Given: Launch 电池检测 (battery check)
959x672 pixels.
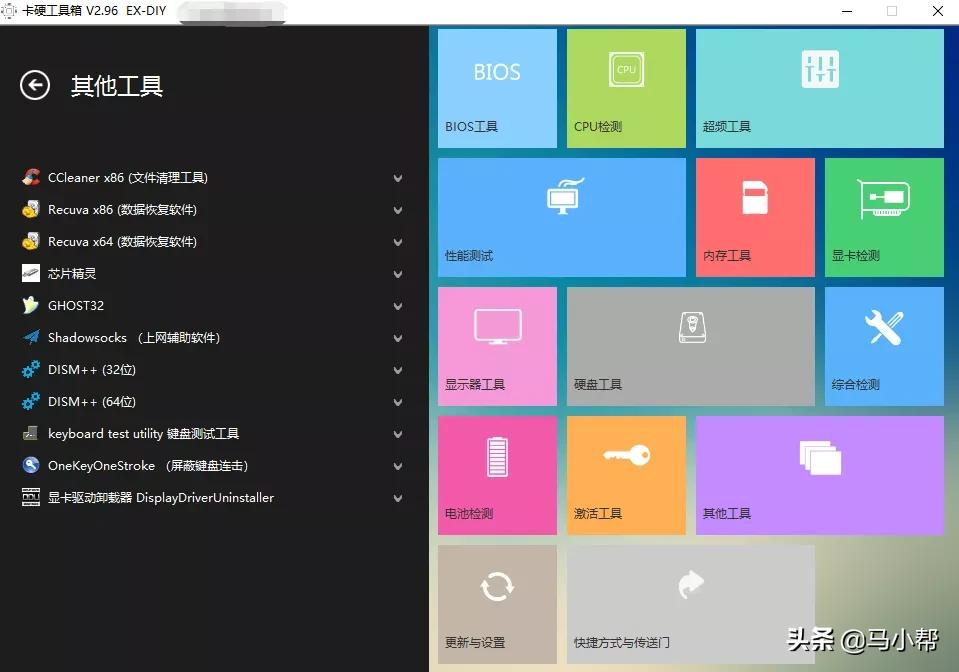Looking at the screenshot, I should 497,474.
